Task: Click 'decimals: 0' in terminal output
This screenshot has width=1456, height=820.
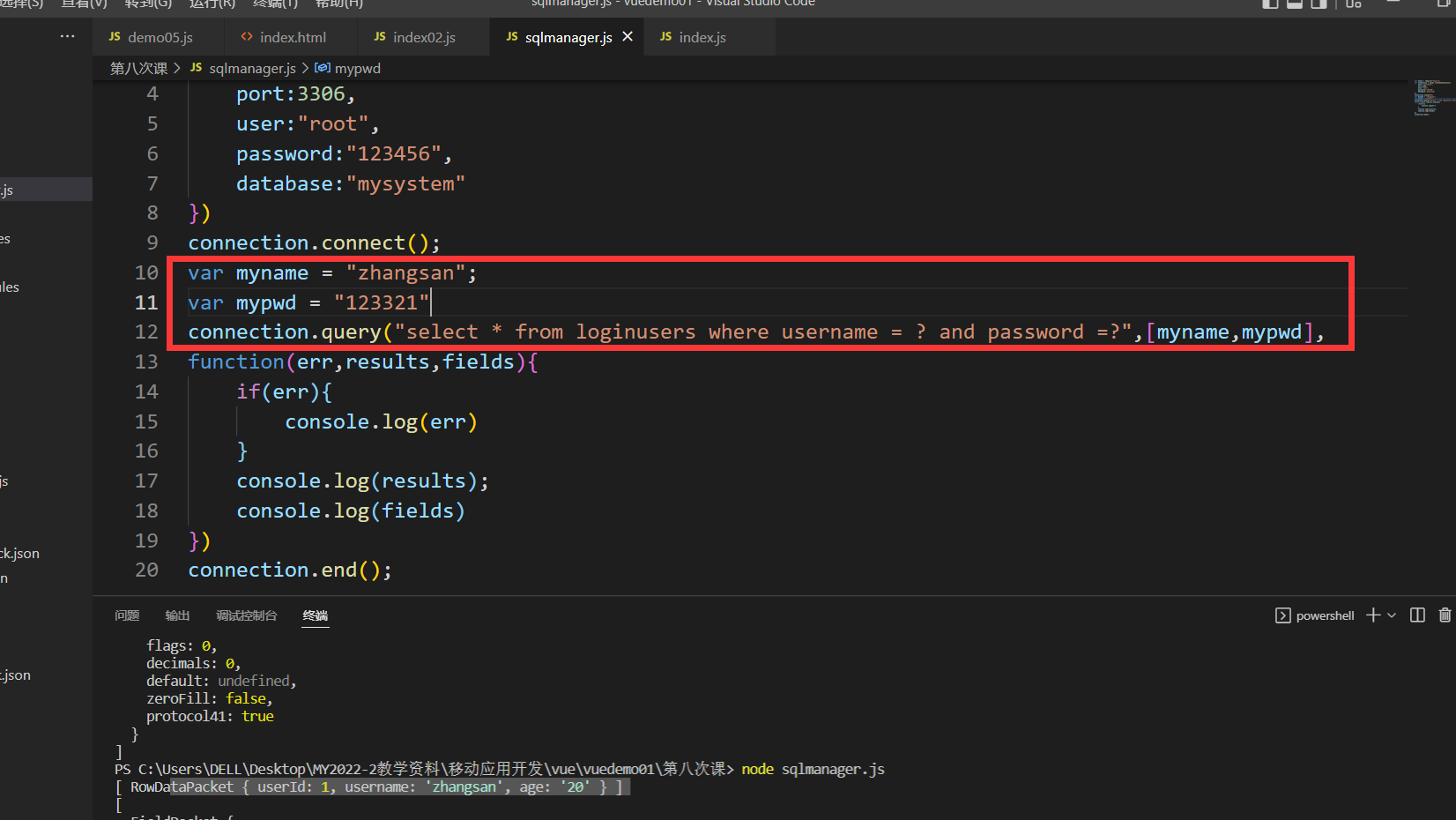Action: click(x=193, y=663)
